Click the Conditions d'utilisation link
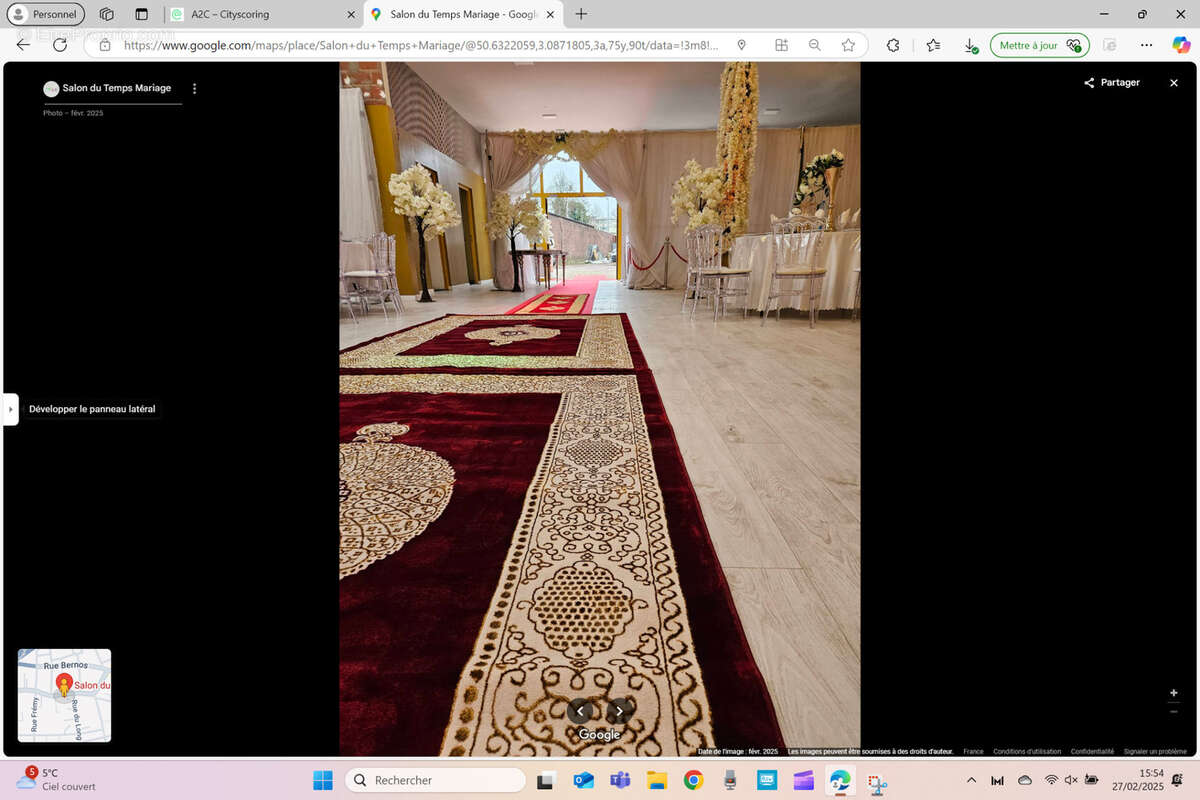Image resolution: width=1200 pixels, height=800 pixels. pos(1027,751)
